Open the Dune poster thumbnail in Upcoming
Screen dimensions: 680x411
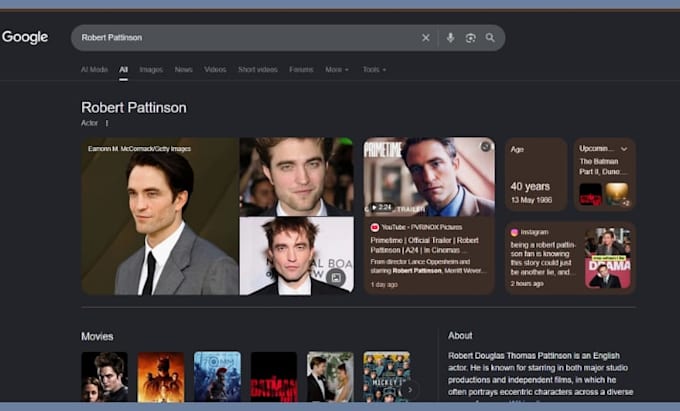[x=617, y=194]
